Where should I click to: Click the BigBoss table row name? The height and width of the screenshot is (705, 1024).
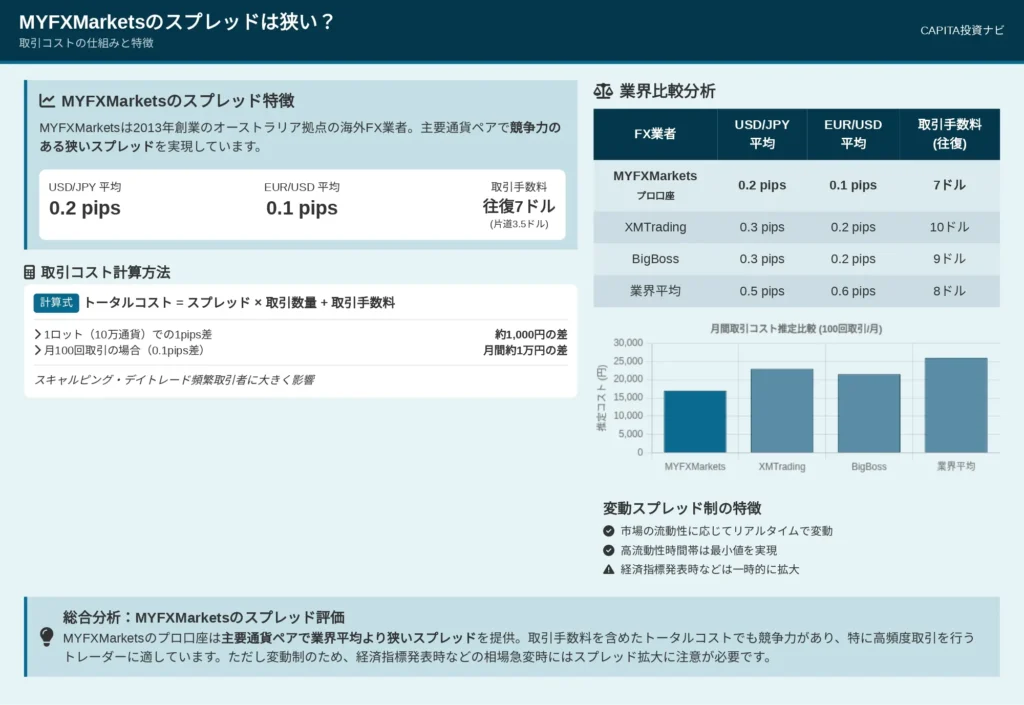[x=655, y=259]
